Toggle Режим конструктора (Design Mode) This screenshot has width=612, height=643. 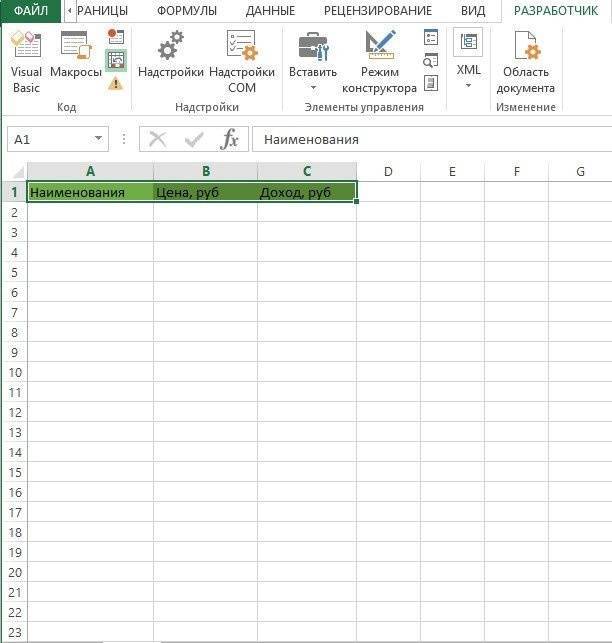379,61
